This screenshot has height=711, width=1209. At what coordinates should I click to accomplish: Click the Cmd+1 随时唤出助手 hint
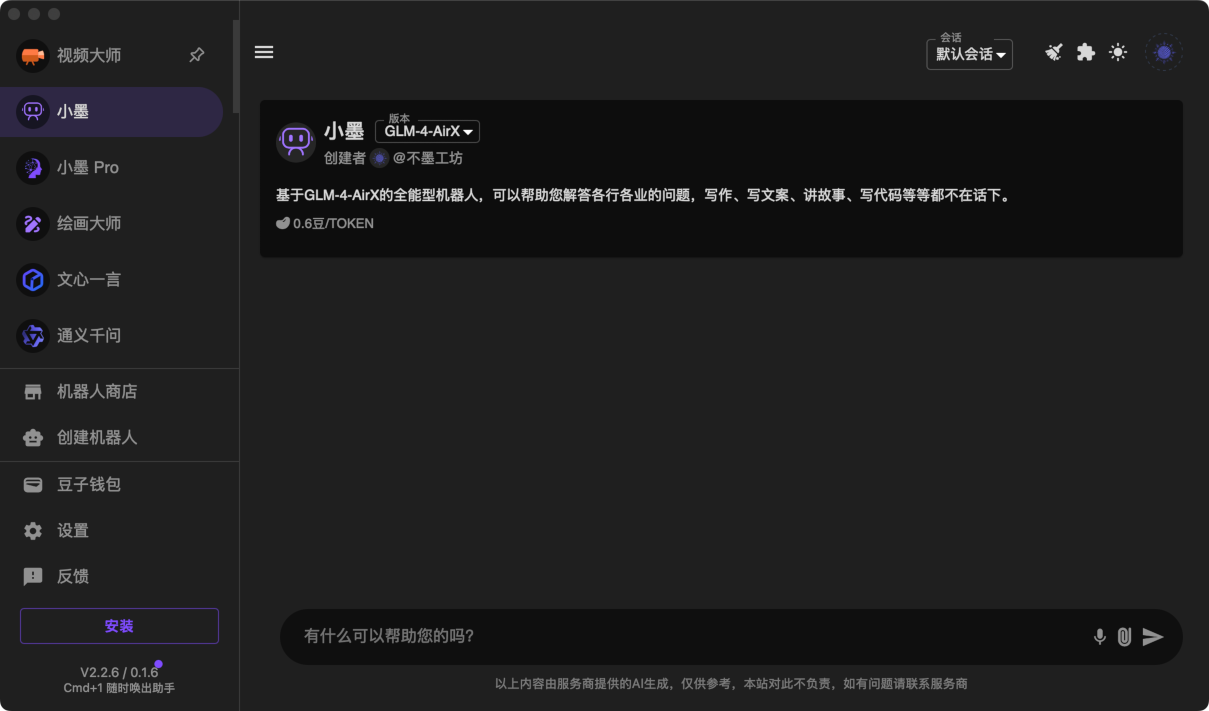pyautogui.click(x=119, y=688)
